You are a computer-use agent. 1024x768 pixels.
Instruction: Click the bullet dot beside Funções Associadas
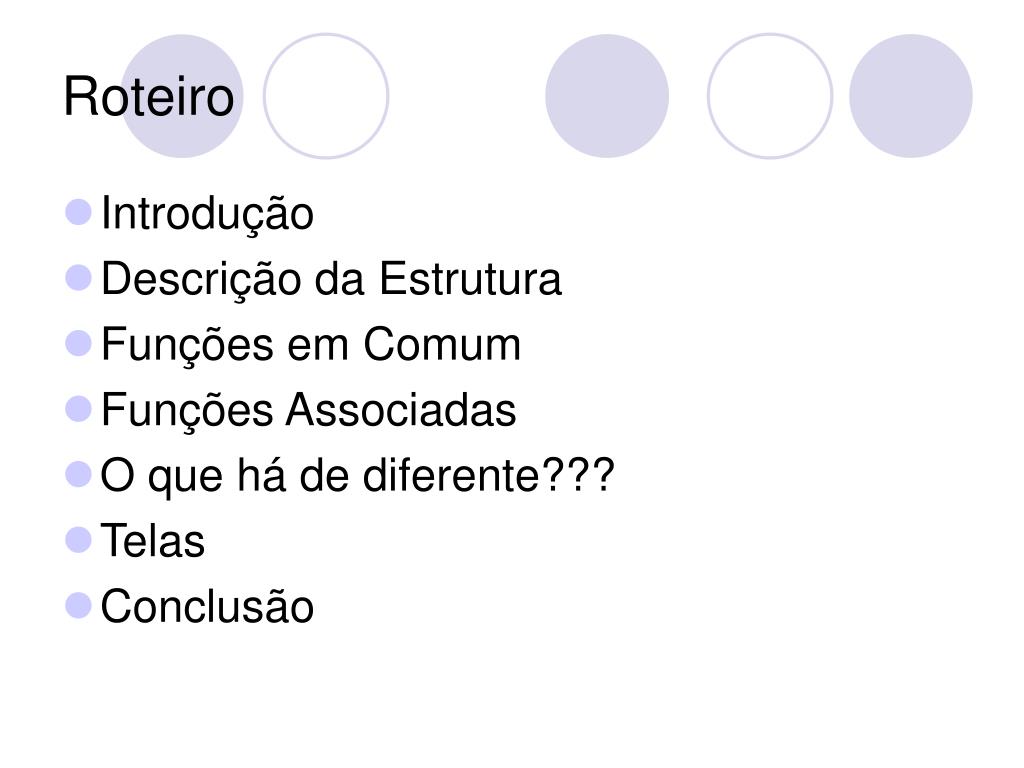(78, 409)
